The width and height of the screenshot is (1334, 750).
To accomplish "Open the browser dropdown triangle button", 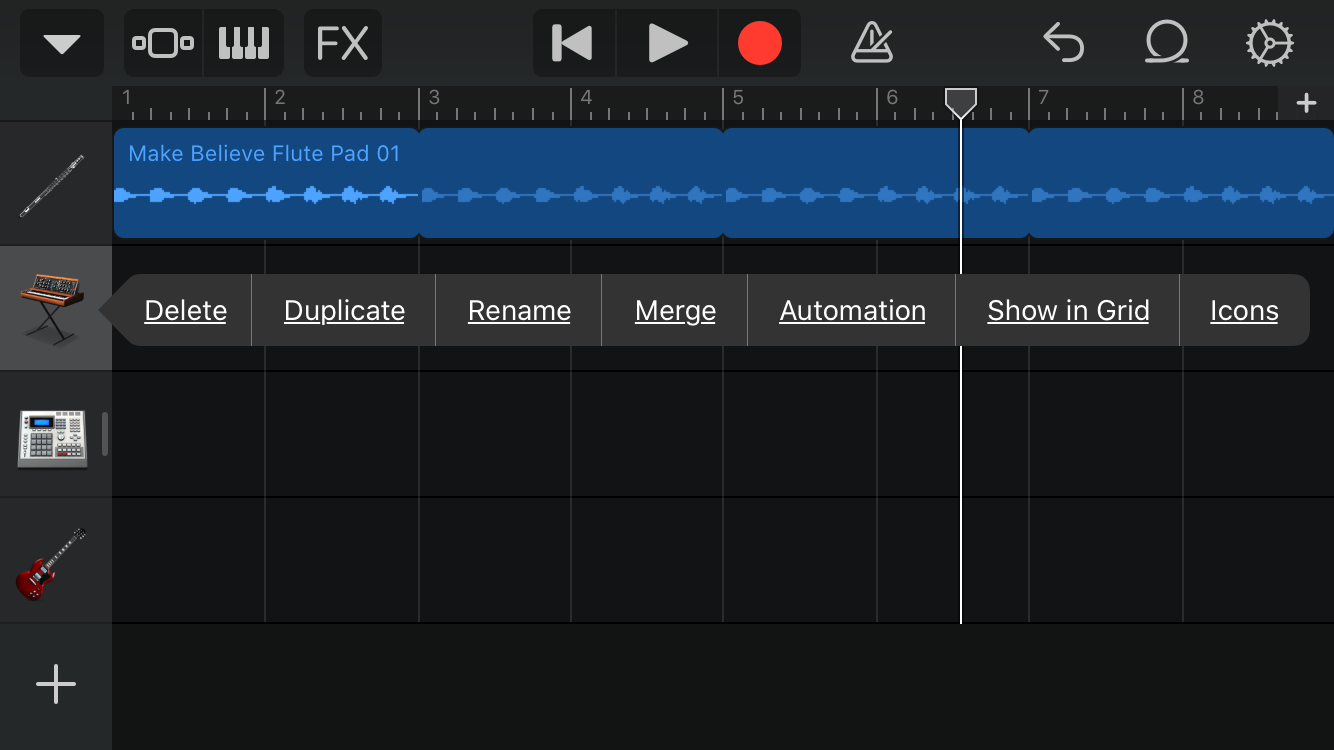I will [x=62, y=44].
